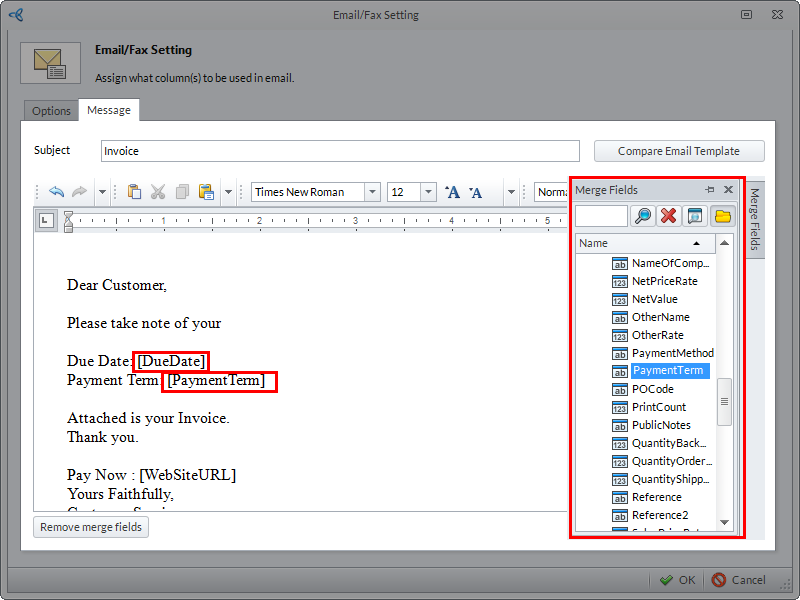Viewport: 800px width, 600px height.
Task: Click the Cut scissors icon
Action: [x=158, y=192]
